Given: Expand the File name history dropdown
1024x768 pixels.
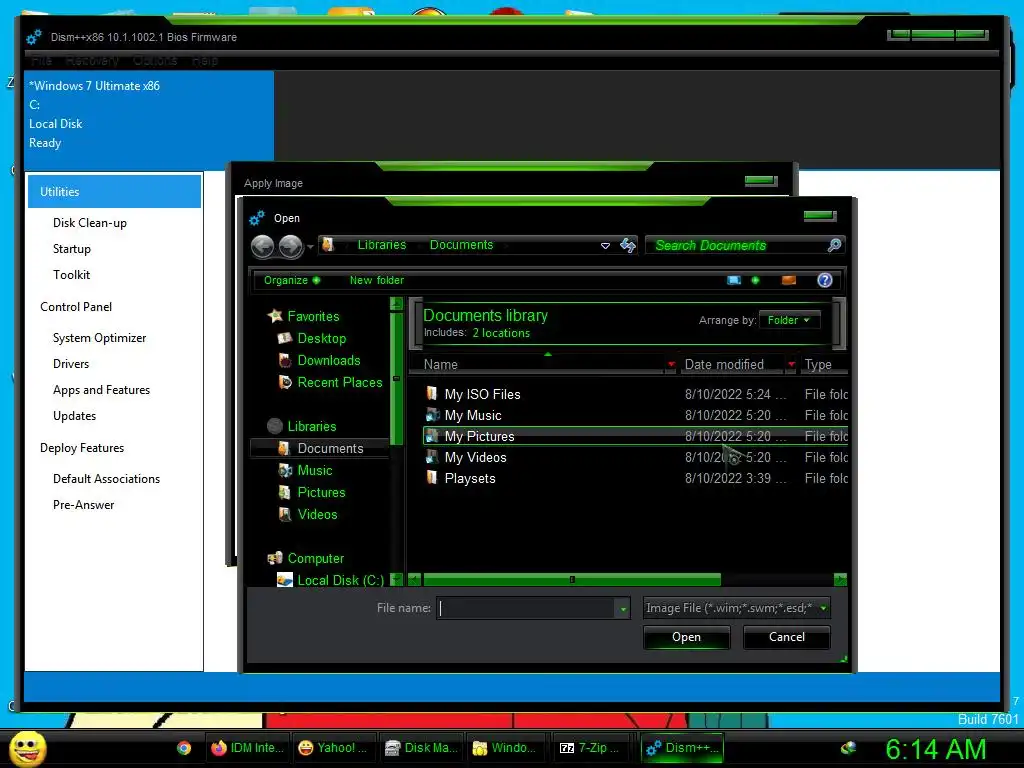Looking at the screenshot, I should 623,609.
